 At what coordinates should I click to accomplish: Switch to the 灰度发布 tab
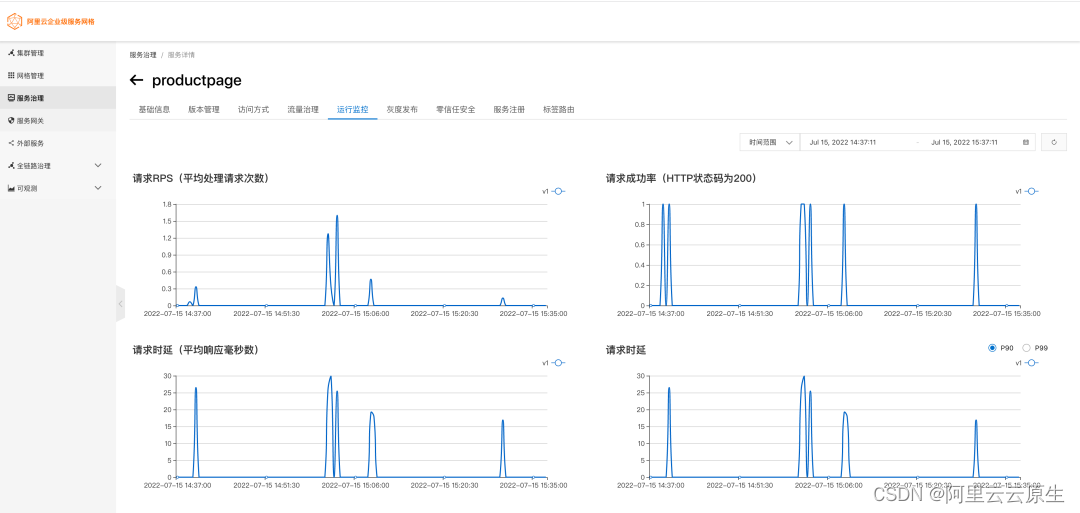pos(402,109)
